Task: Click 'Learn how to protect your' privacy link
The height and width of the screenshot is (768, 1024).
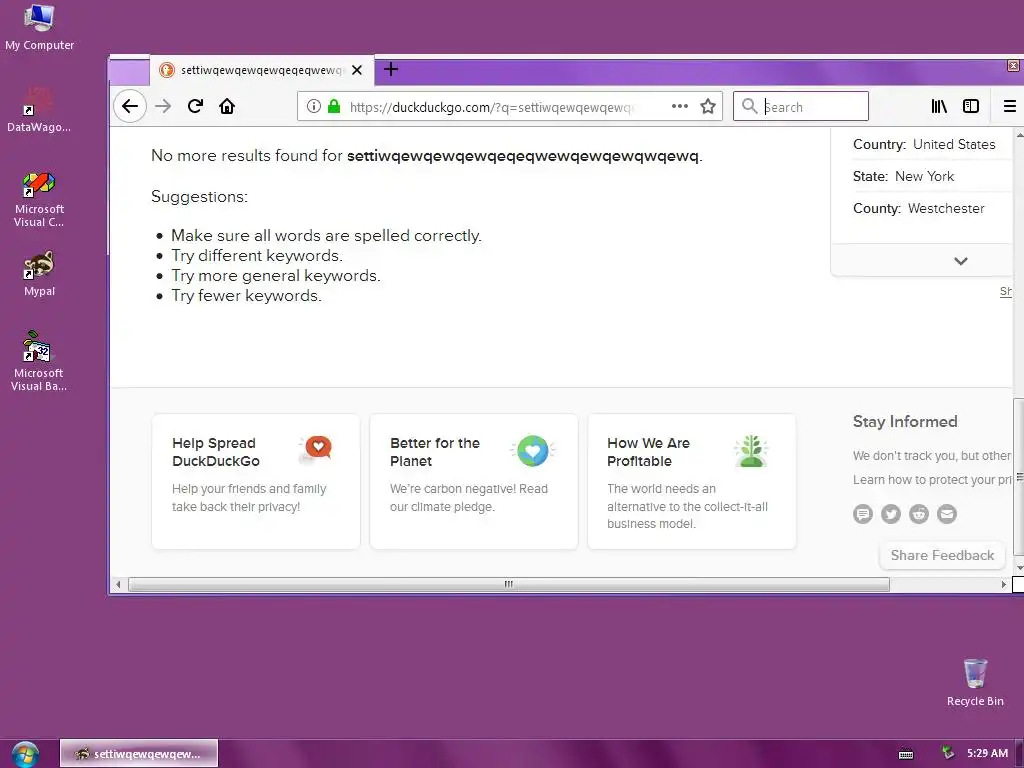Action: (x=932, y=479)
